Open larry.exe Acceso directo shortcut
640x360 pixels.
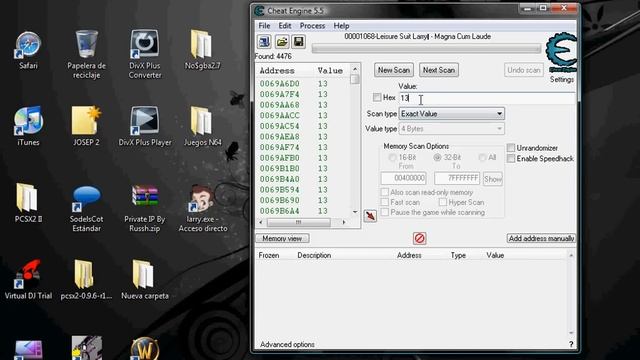(x=203, y=208)
